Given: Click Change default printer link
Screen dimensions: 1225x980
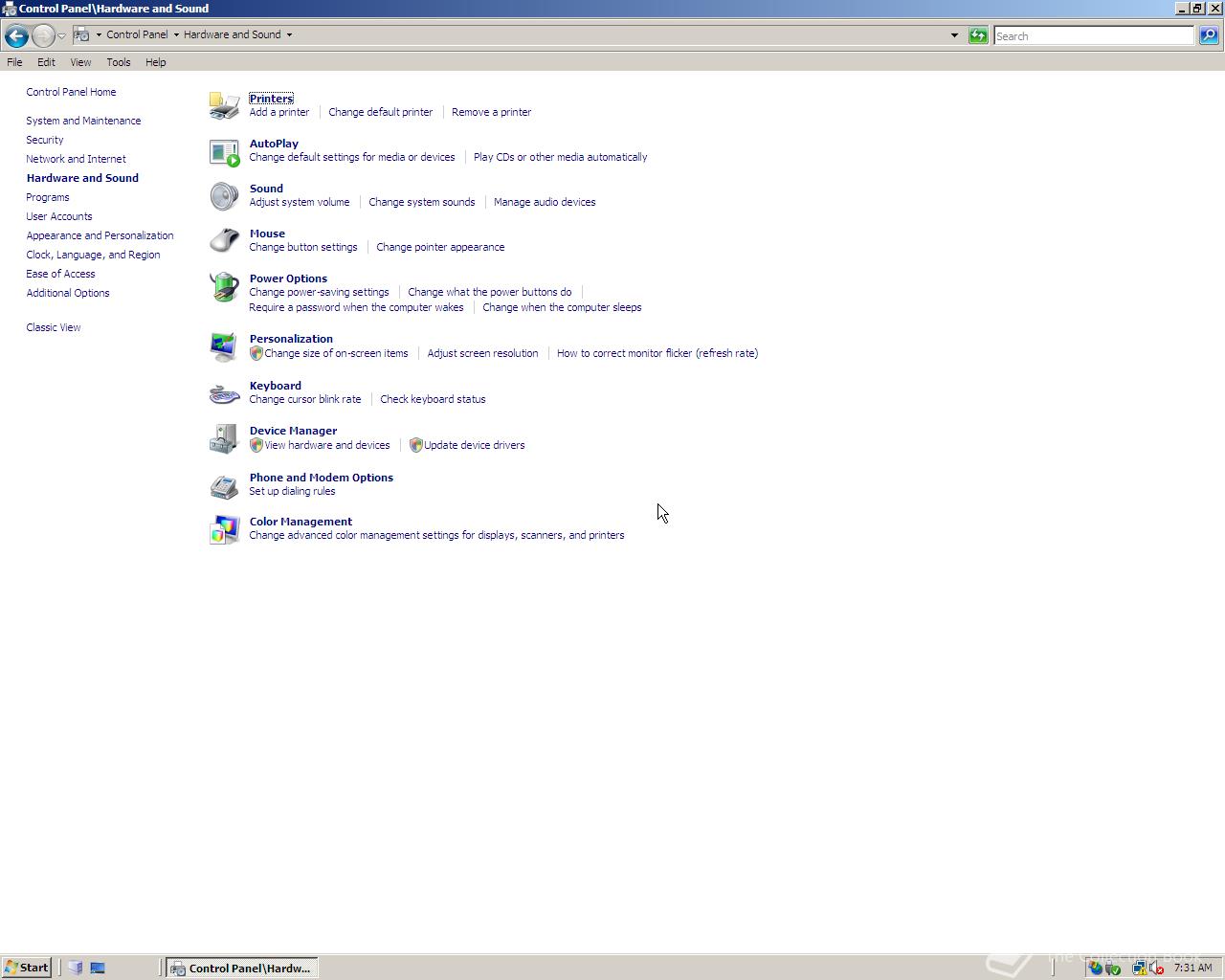Looking at the screenshot, I should (x=380, y=112).
